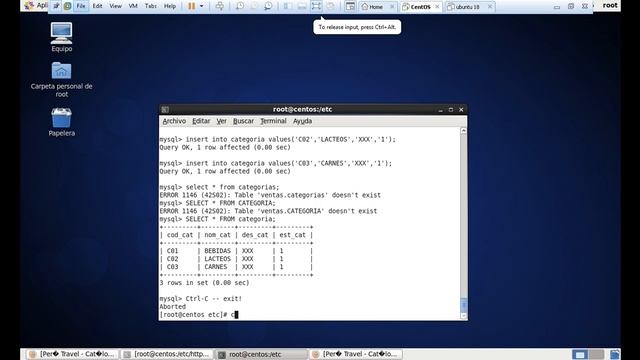Viewport: 640px width, 360px height.
Task: Take a VM snapshot icon
Action: click(x=240, y=6)
